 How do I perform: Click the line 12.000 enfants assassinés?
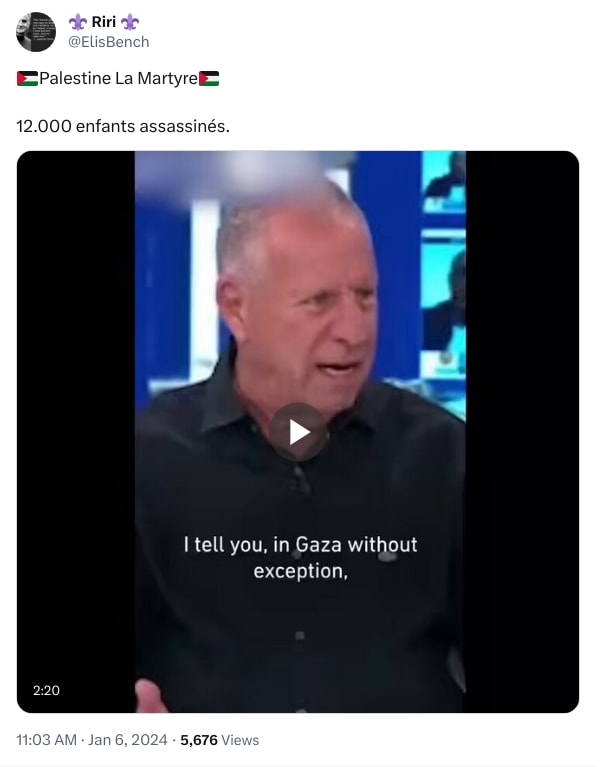(123, 126)
